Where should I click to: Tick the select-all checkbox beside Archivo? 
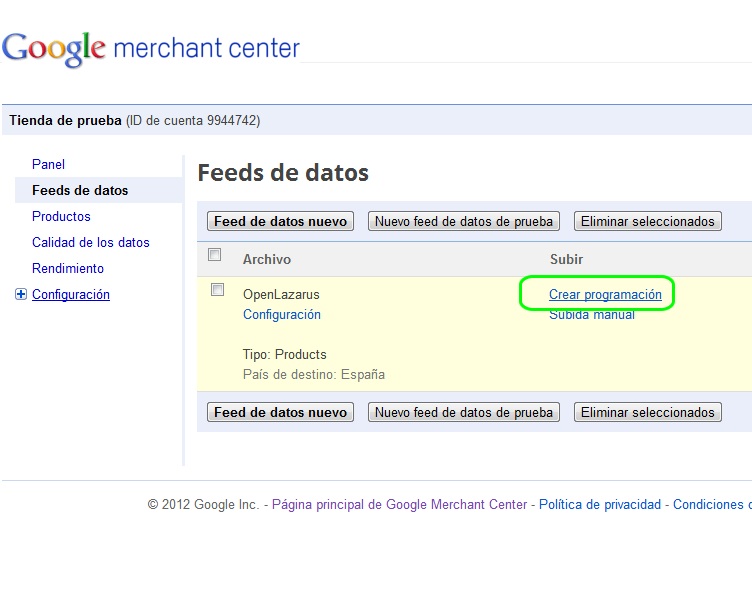[214, 254]
